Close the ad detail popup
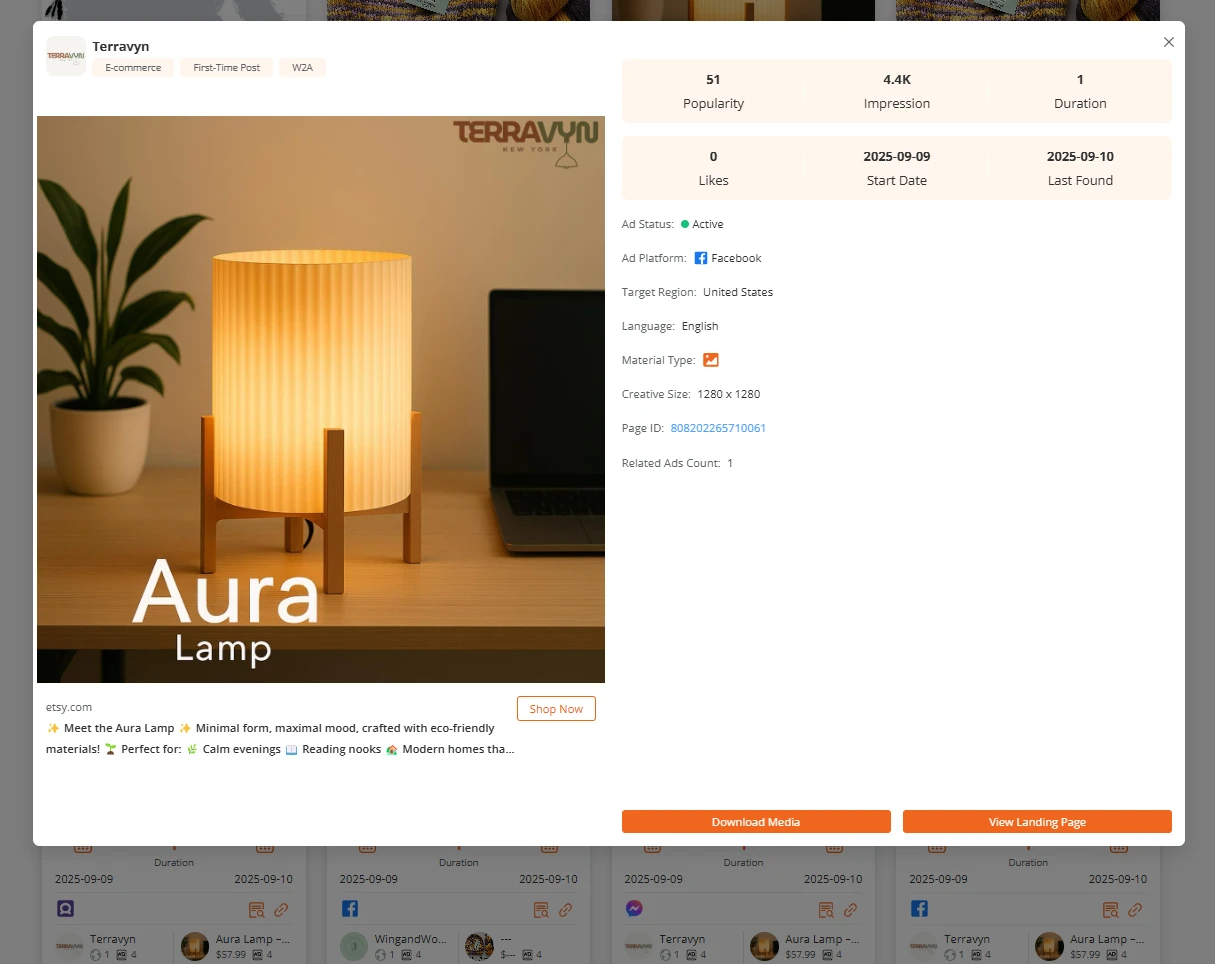Screen dimensions: 1215x964 pos(1168,42)
